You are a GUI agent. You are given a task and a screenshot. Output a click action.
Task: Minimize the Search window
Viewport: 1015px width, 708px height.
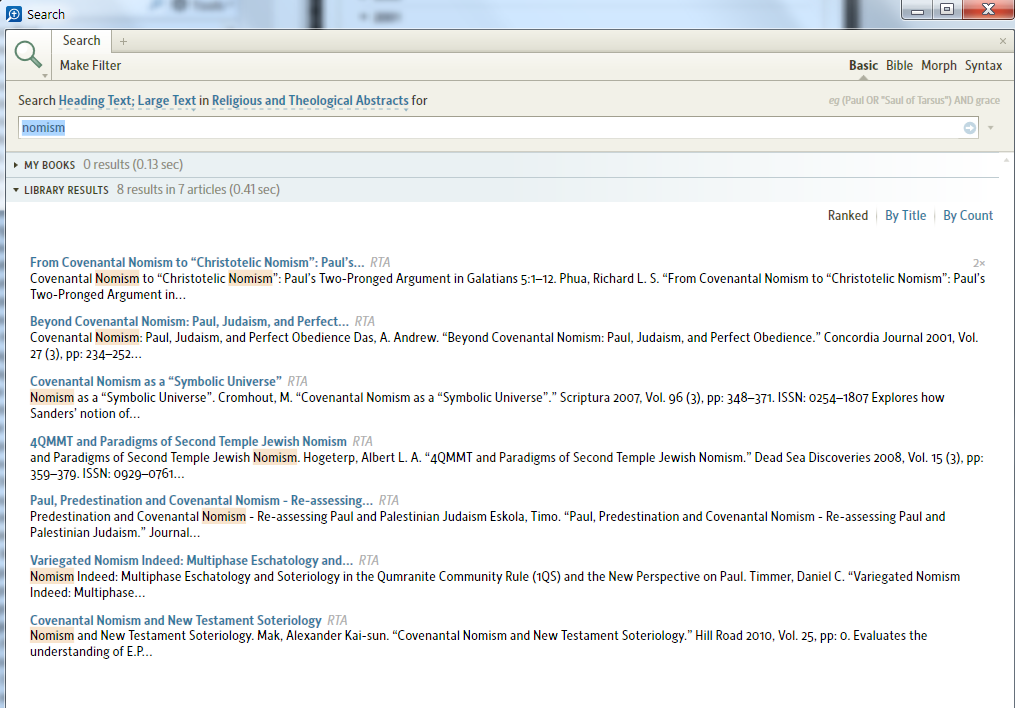click(x=917, y=10)
